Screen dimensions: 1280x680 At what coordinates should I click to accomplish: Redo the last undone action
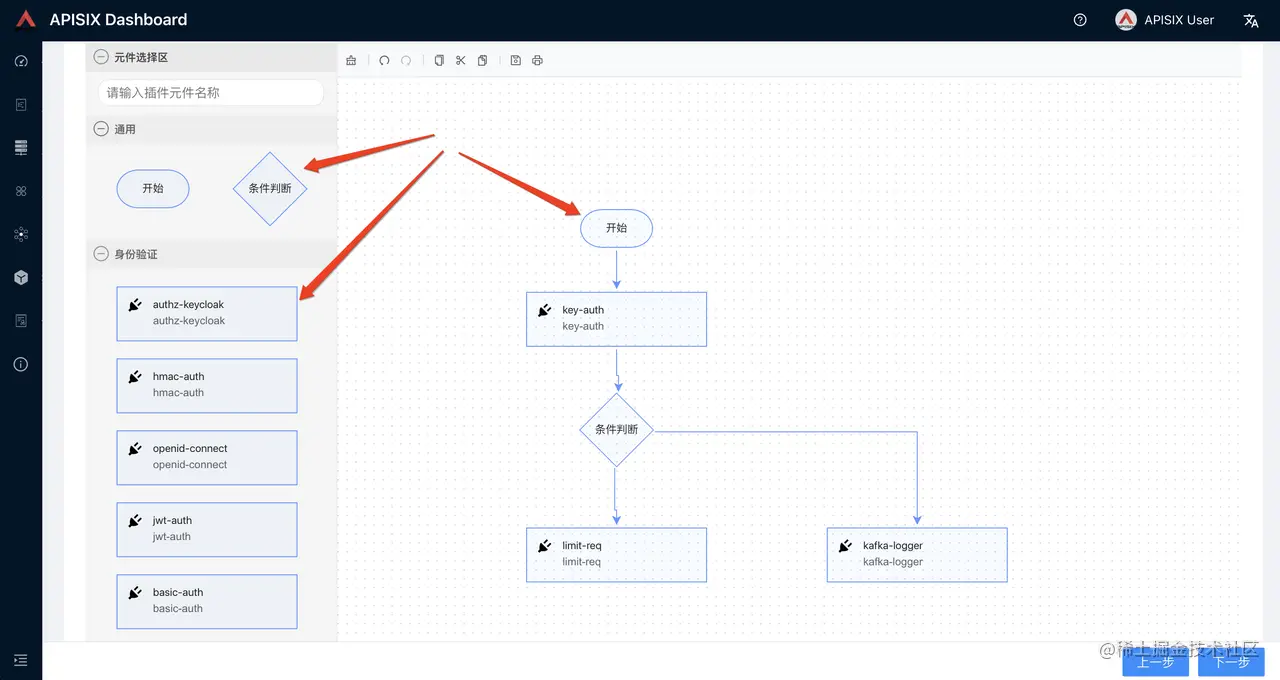(x=406, y=61)
